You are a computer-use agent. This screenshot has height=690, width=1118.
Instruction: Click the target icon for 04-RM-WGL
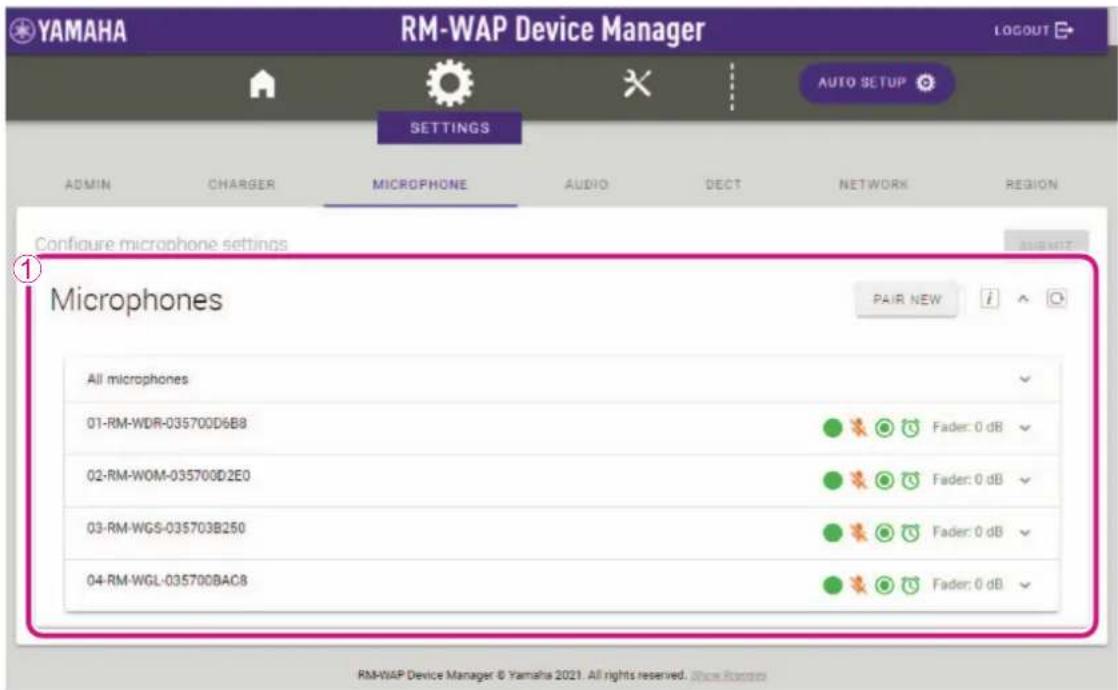tap(884, 585)
